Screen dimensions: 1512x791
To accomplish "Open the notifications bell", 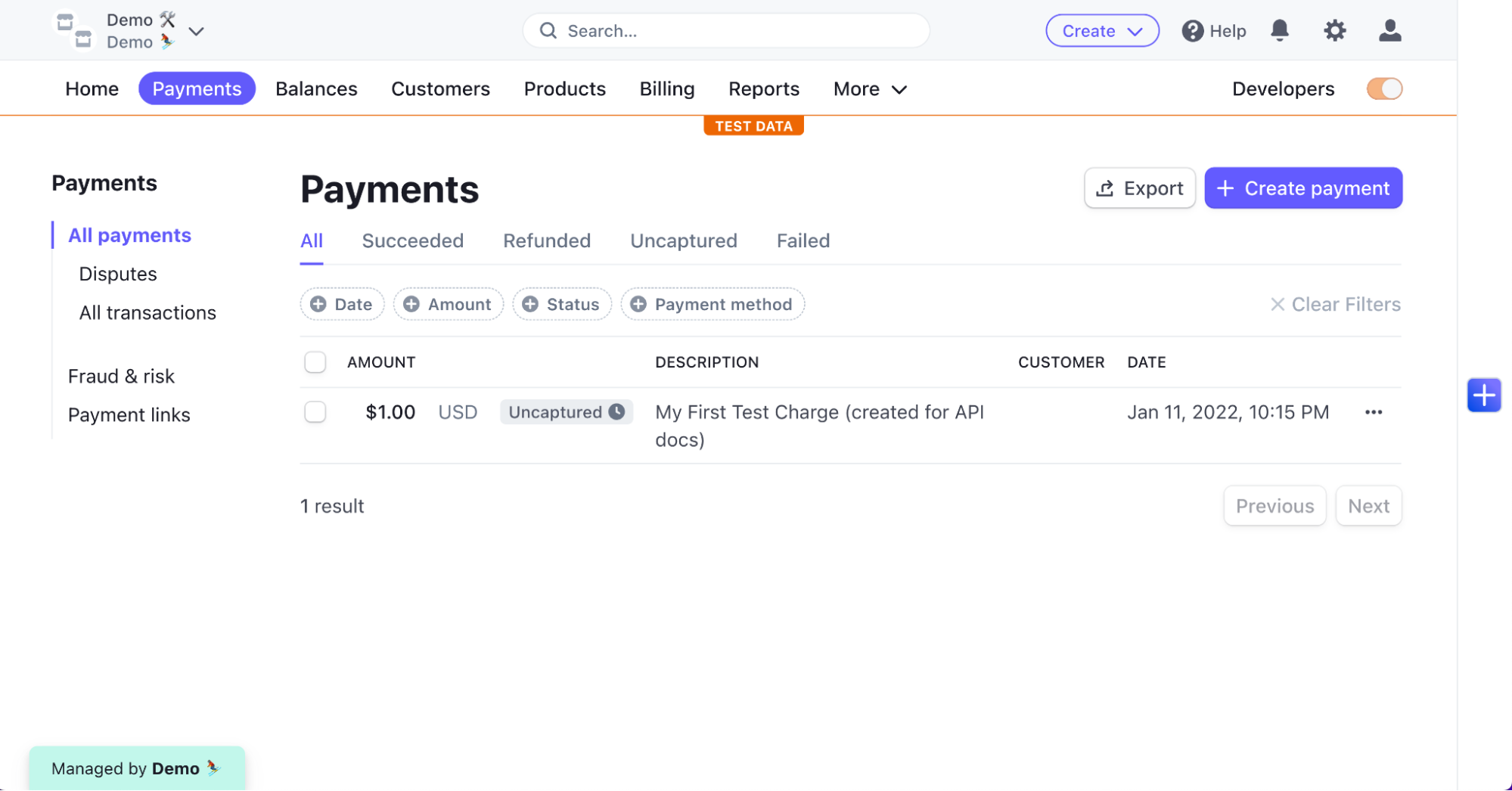I will coord(1279,30).
